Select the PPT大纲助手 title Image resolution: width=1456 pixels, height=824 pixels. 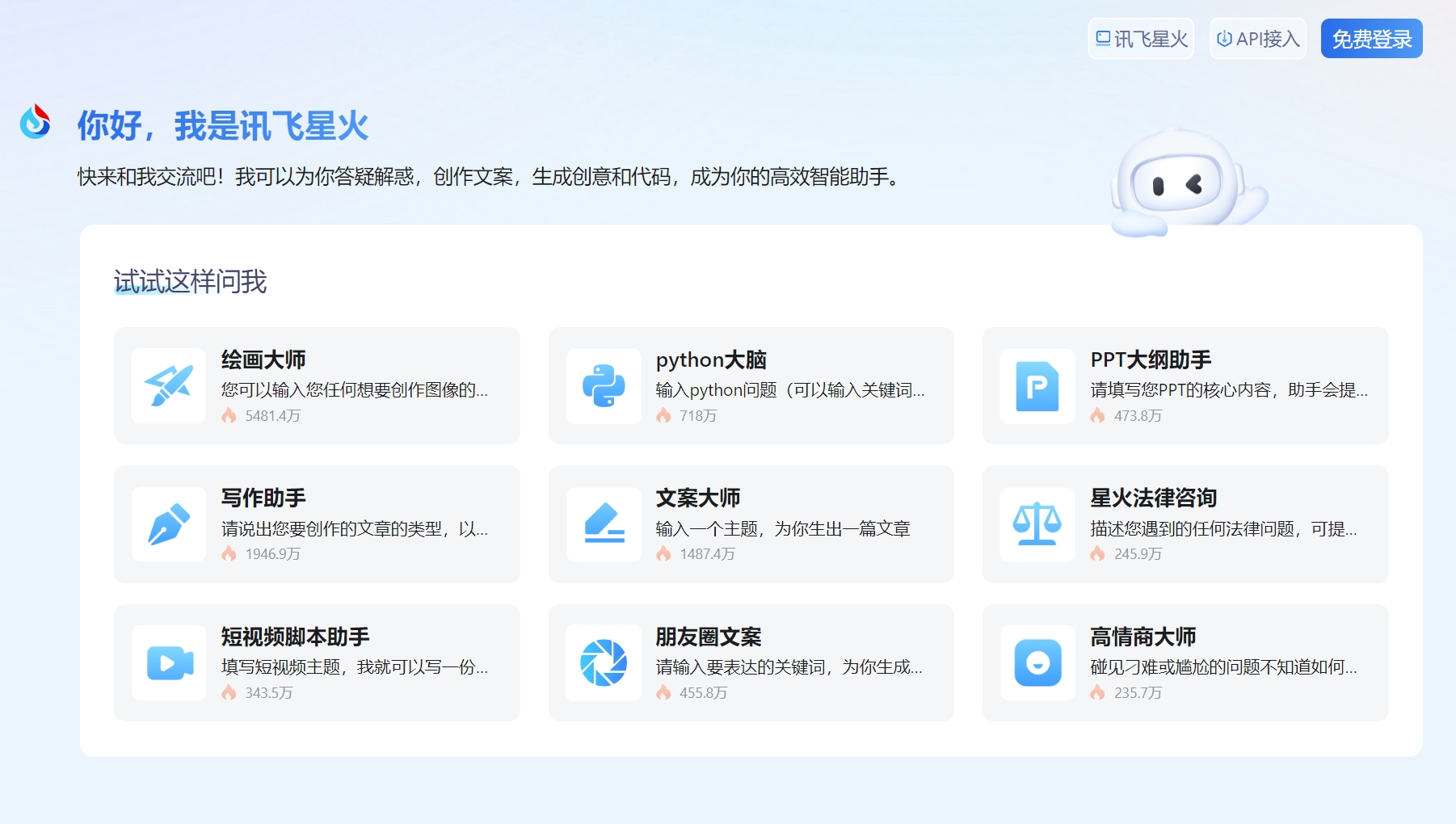1151,359
